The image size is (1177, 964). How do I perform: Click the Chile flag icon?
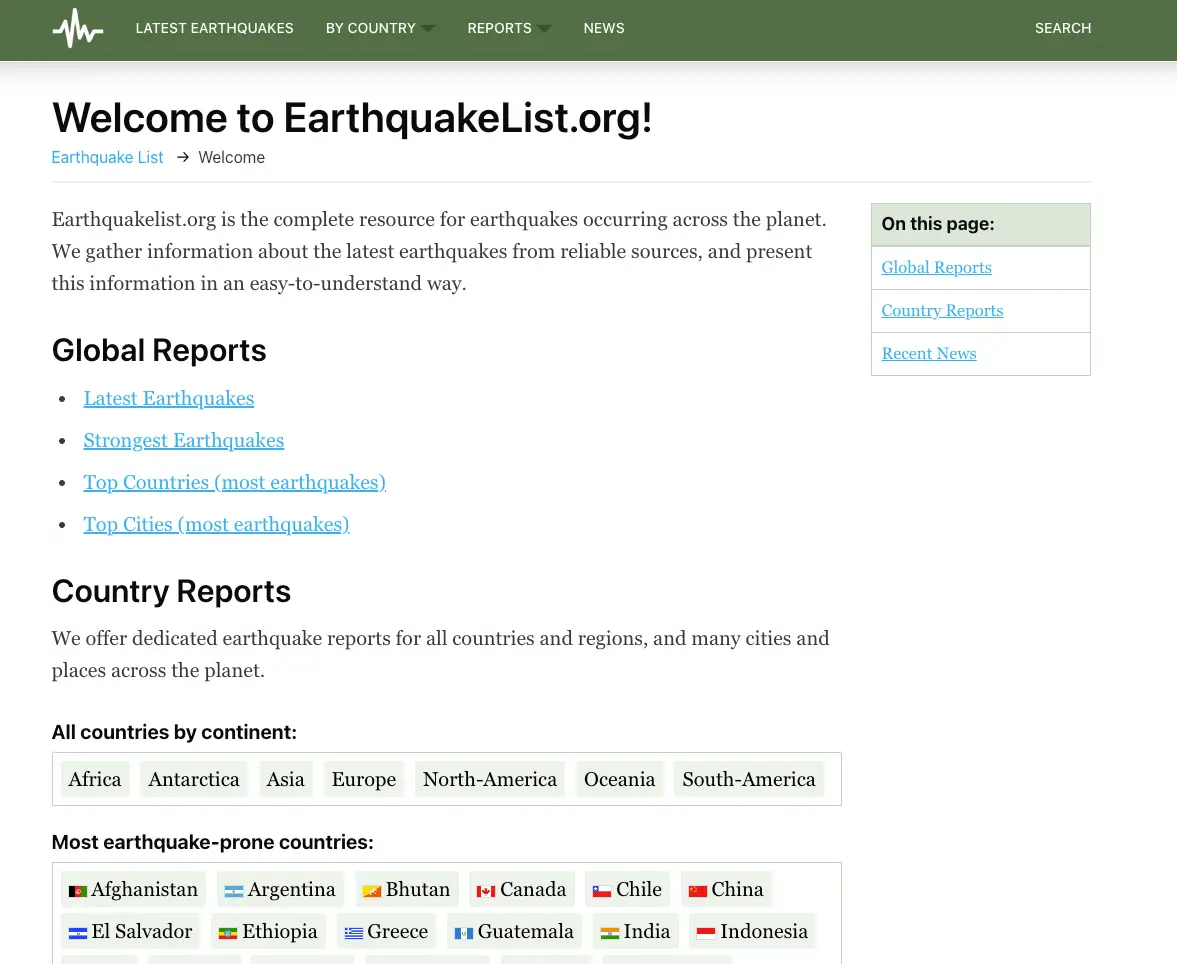pyautogui.click(x=602, y=891)
